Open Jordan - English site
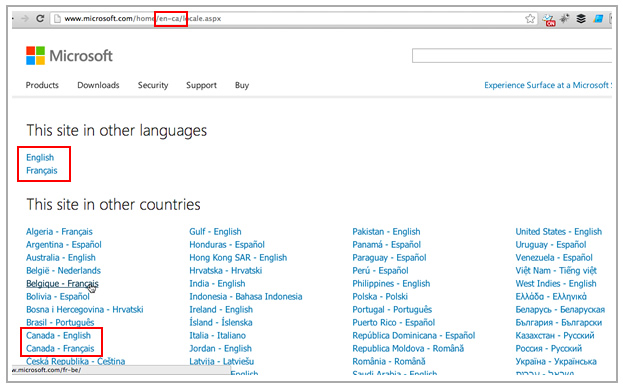This screenshot has height=388, width=623. pyautogui.click(x=221, y=348)
